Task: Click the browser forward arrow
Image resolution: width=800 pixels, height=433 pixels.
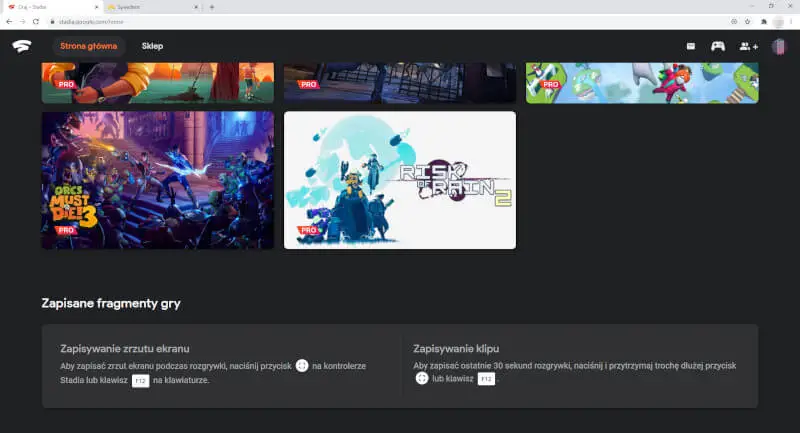Action: click(22, 21)
